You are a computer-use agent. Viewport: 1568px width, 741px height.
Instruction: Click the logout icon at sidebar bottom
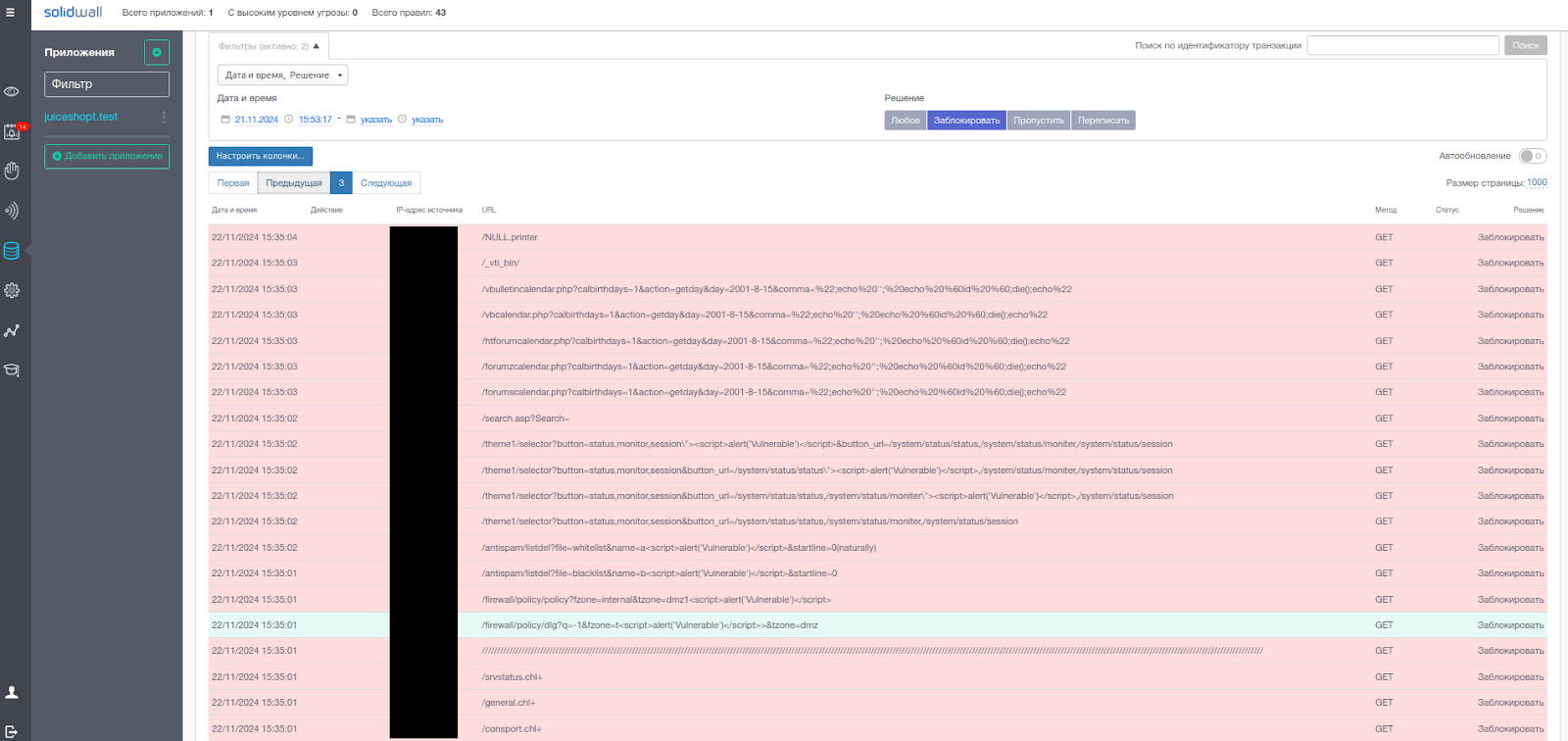click(x=12, y=731)
